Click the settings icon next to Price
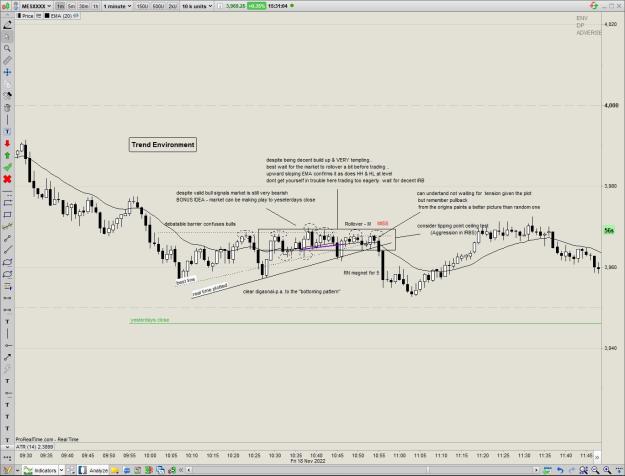The width and height of the screenshot is (625, 476). point(39,16)
